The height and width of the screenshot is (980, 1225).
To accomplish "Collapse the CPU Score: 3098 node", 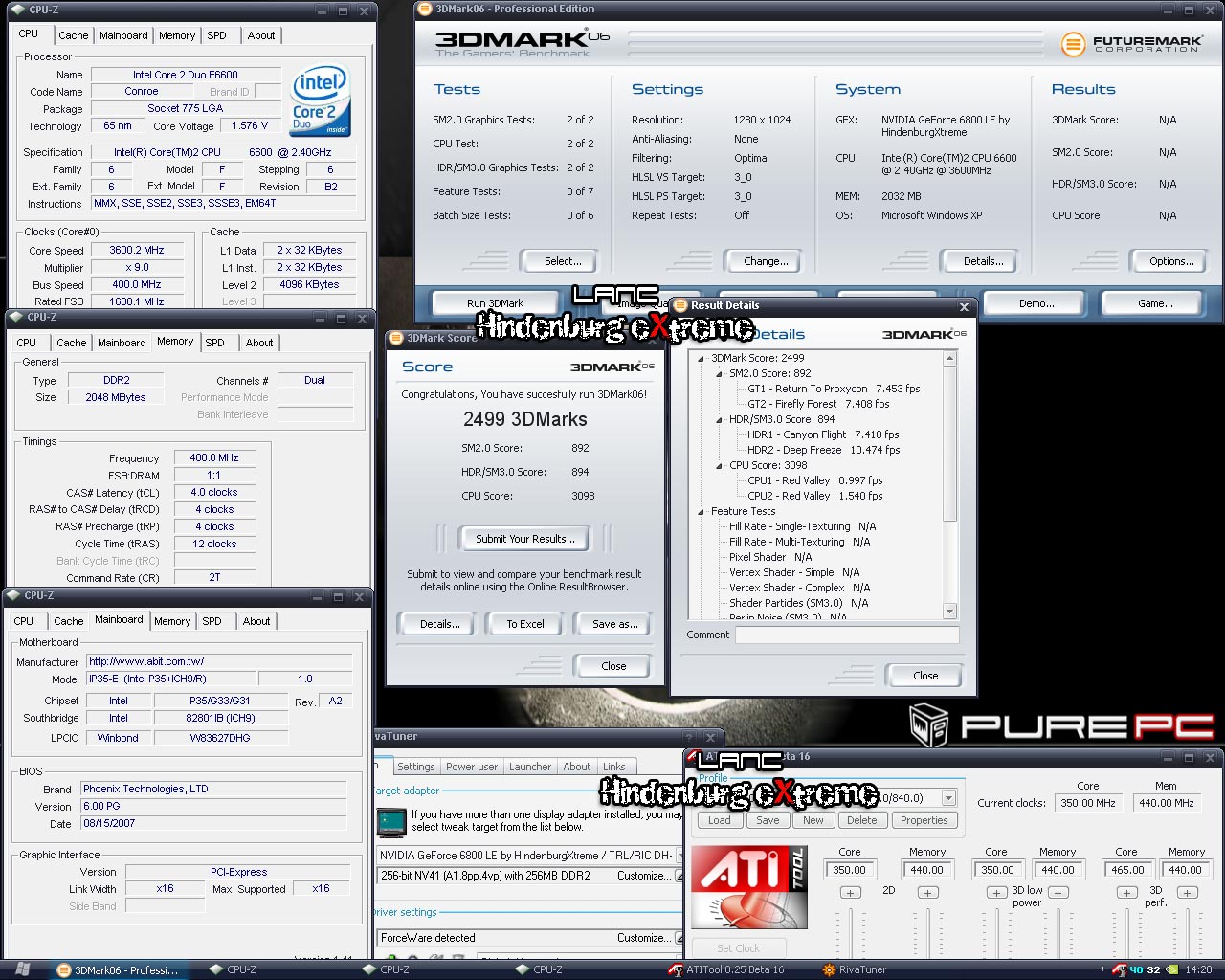I will (720, 466).
